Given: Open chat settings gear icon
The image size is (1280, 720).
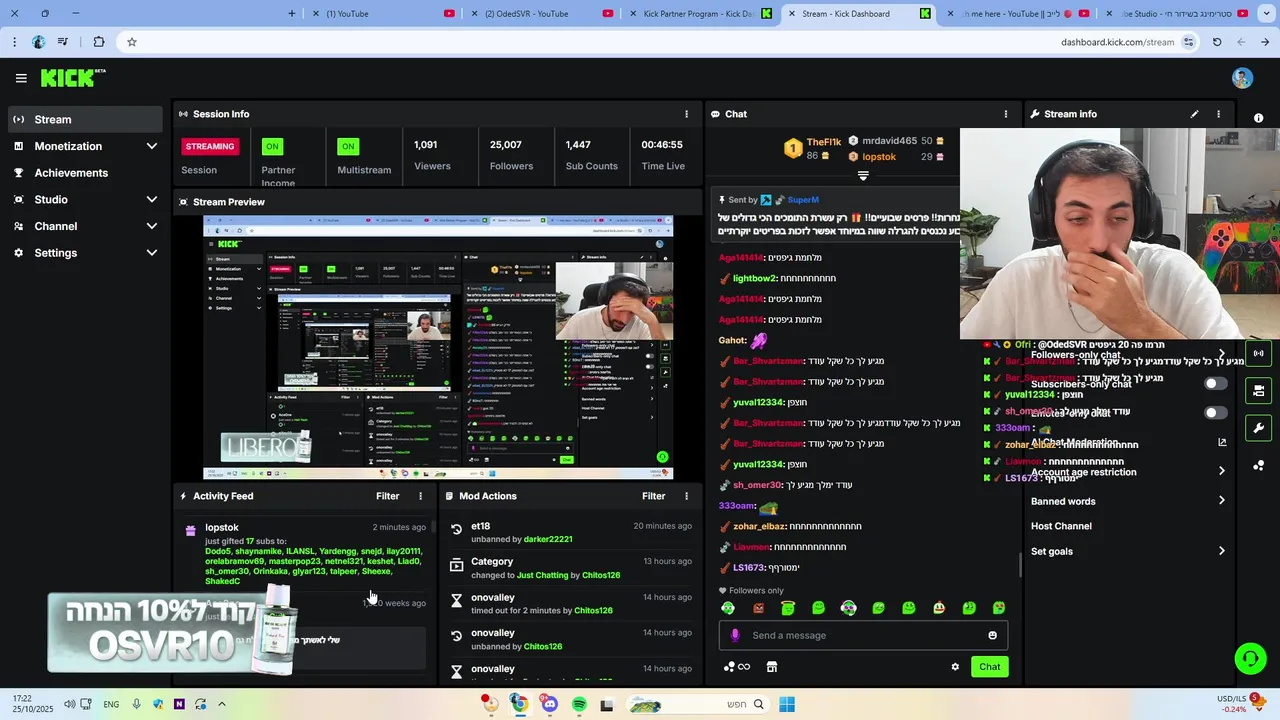Looking at the screenshot, I should coord(955,667).
